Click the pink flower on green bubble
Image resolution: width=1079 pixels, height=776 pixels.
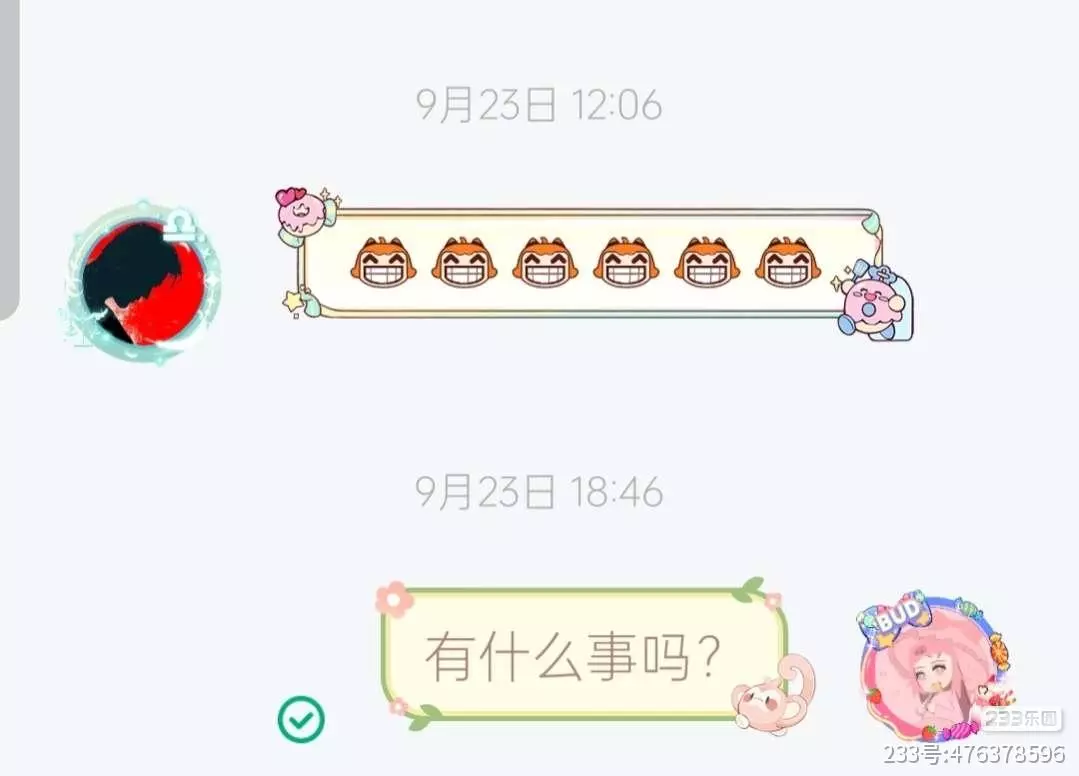pyautogui.click(x=395, y=600)
